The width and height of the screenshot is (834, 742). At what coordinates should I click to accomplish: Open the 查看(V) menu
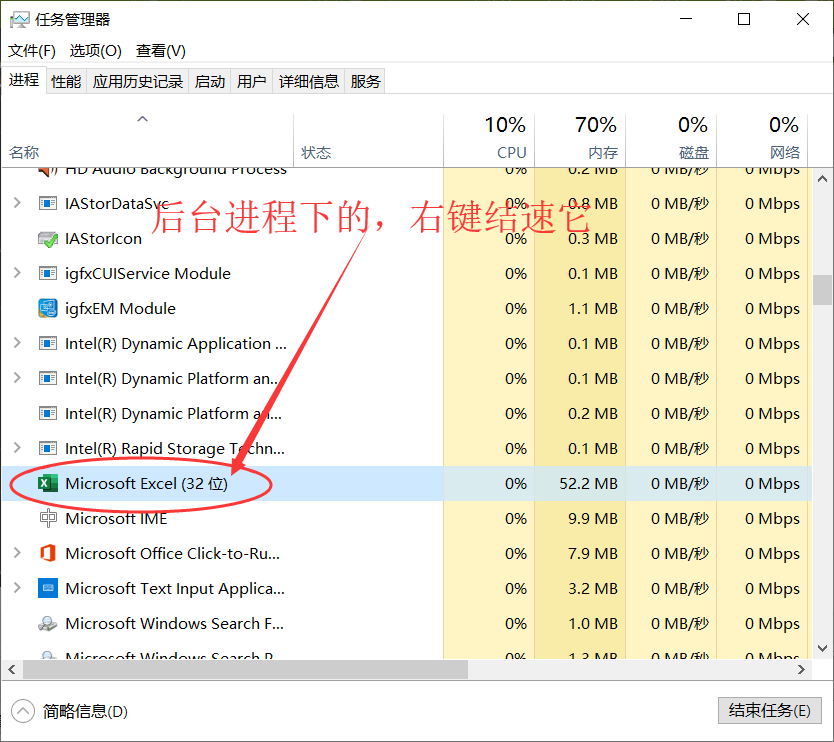click(161, 51)
